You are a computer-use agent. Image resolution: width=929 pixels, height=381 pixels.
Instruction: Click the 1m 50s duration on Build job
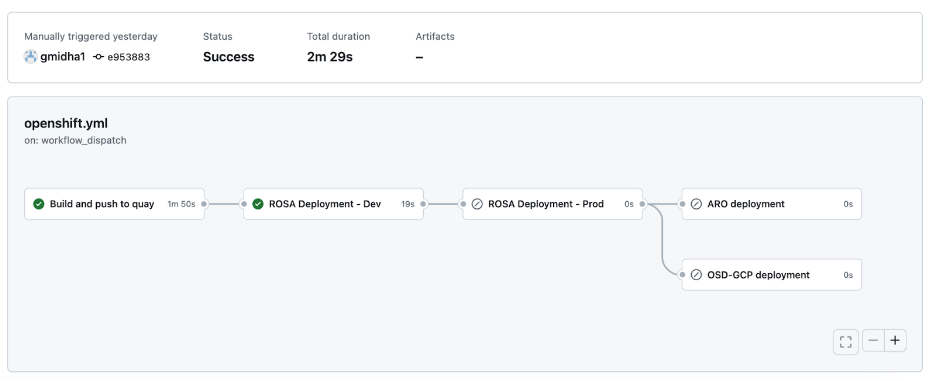tap(181, 204)
